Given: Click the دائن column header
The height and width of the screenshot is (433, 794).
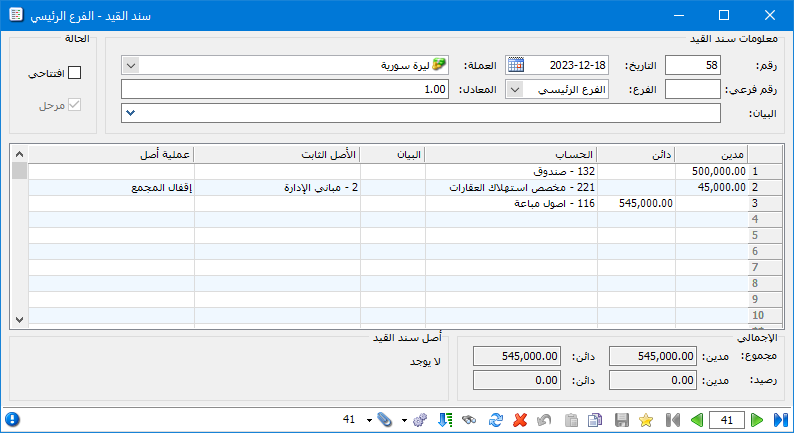Looking at the screenshot, I should (x=636, y=155).
